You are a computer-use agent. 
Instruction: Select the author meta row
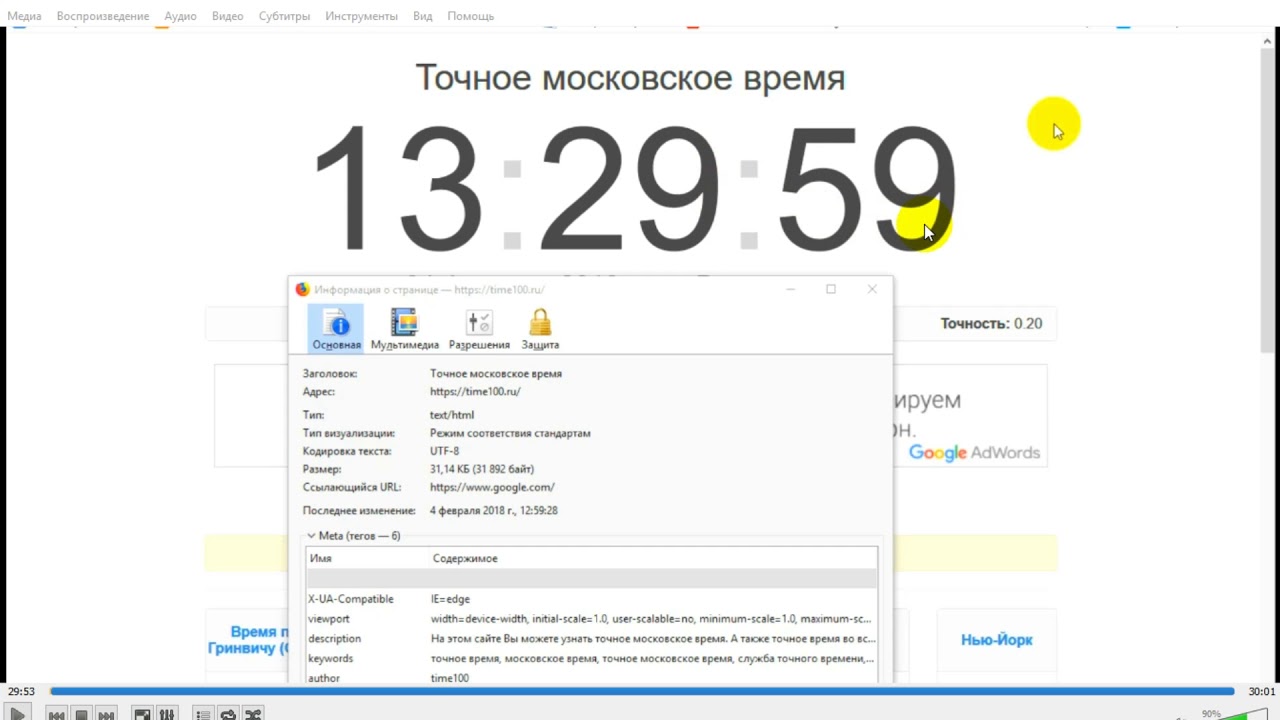[591, 678]
